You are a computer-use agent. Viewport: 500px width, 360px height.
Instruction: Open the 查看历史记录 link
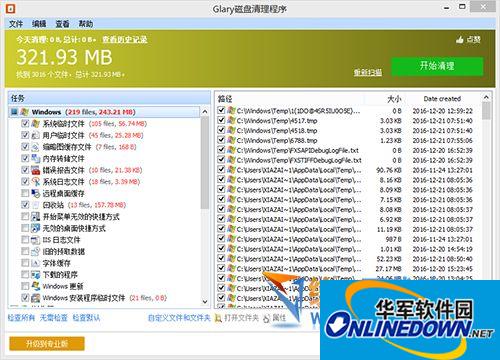click(125, 40)
